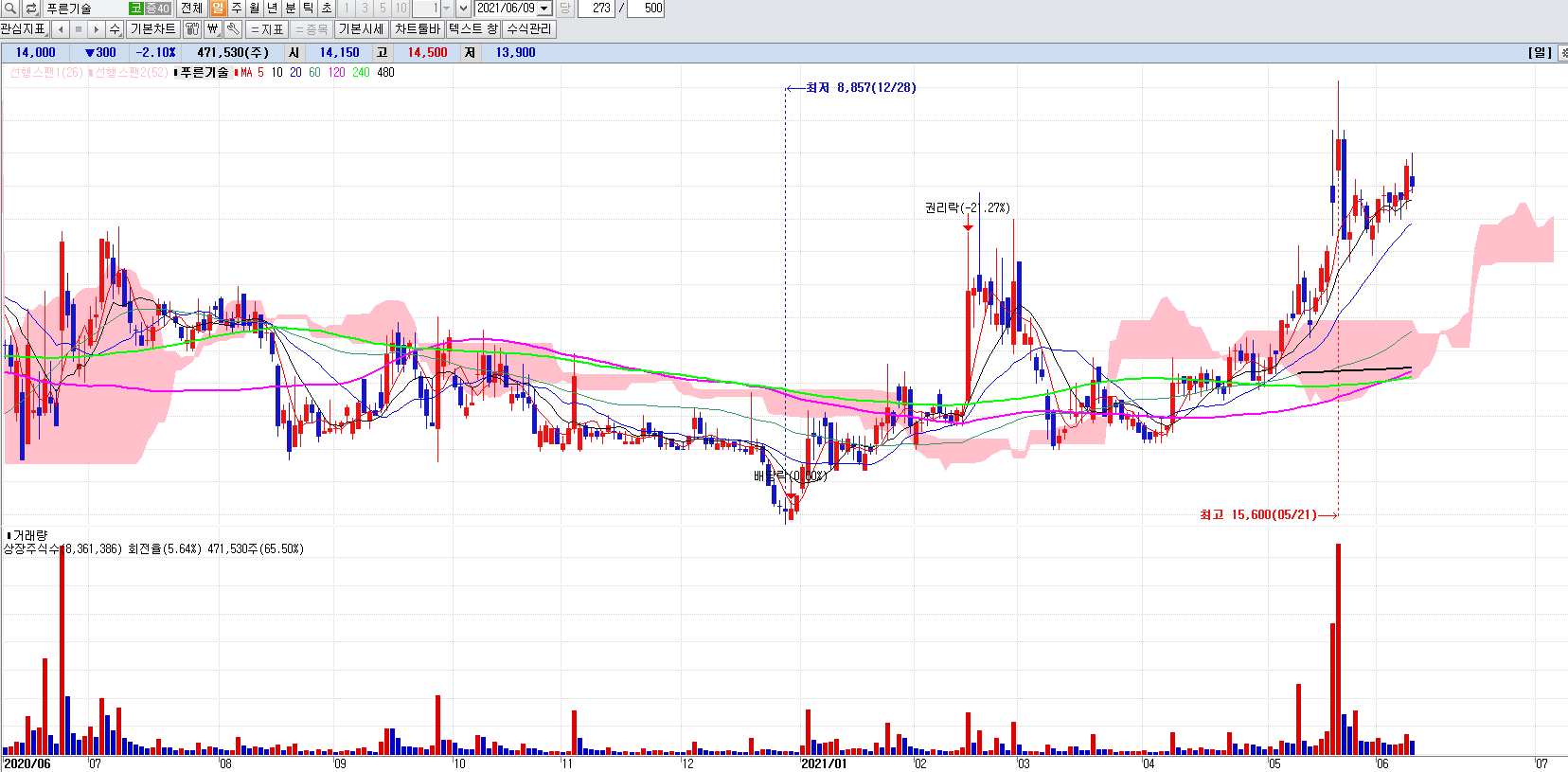Select the 일 daily chart button
1568x772 pixels.
coord(218,9)
